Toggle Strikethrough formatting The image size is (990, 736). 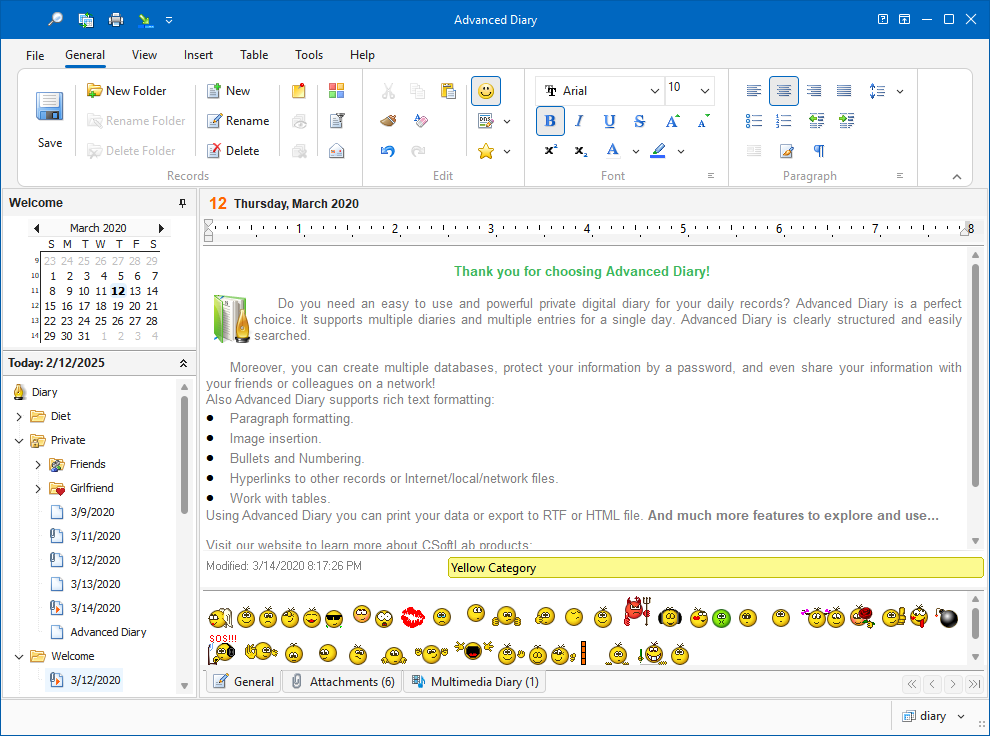pos(640,121)
